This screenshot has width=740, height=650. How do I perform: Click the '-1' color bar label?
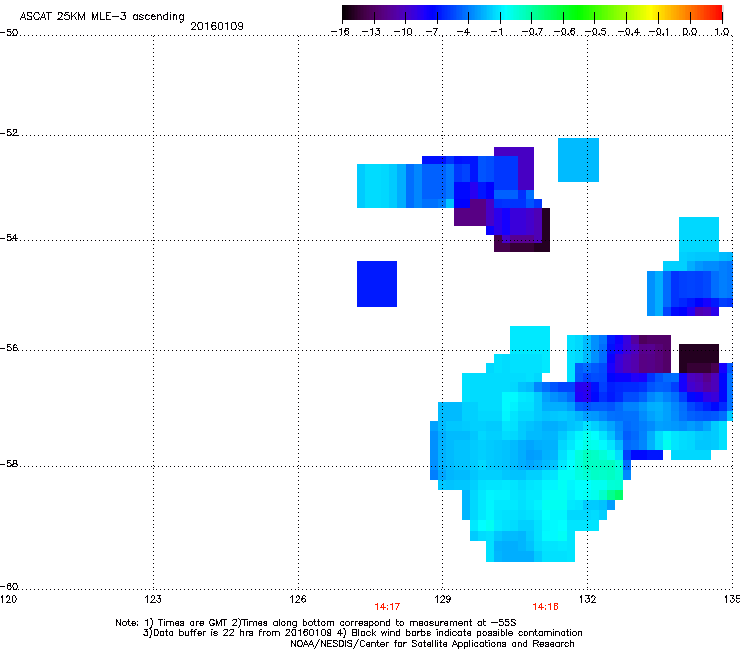(x=497, y=32)
